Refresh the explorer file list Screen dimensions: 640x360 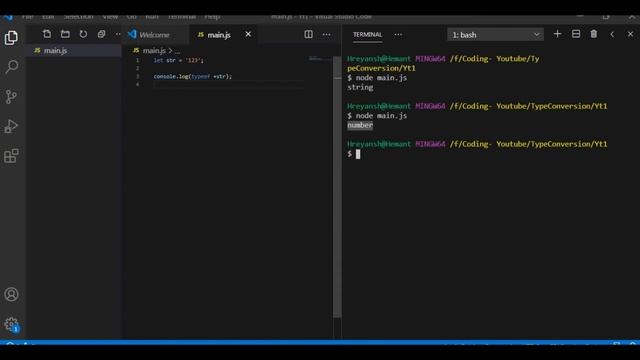click(83, 34)
